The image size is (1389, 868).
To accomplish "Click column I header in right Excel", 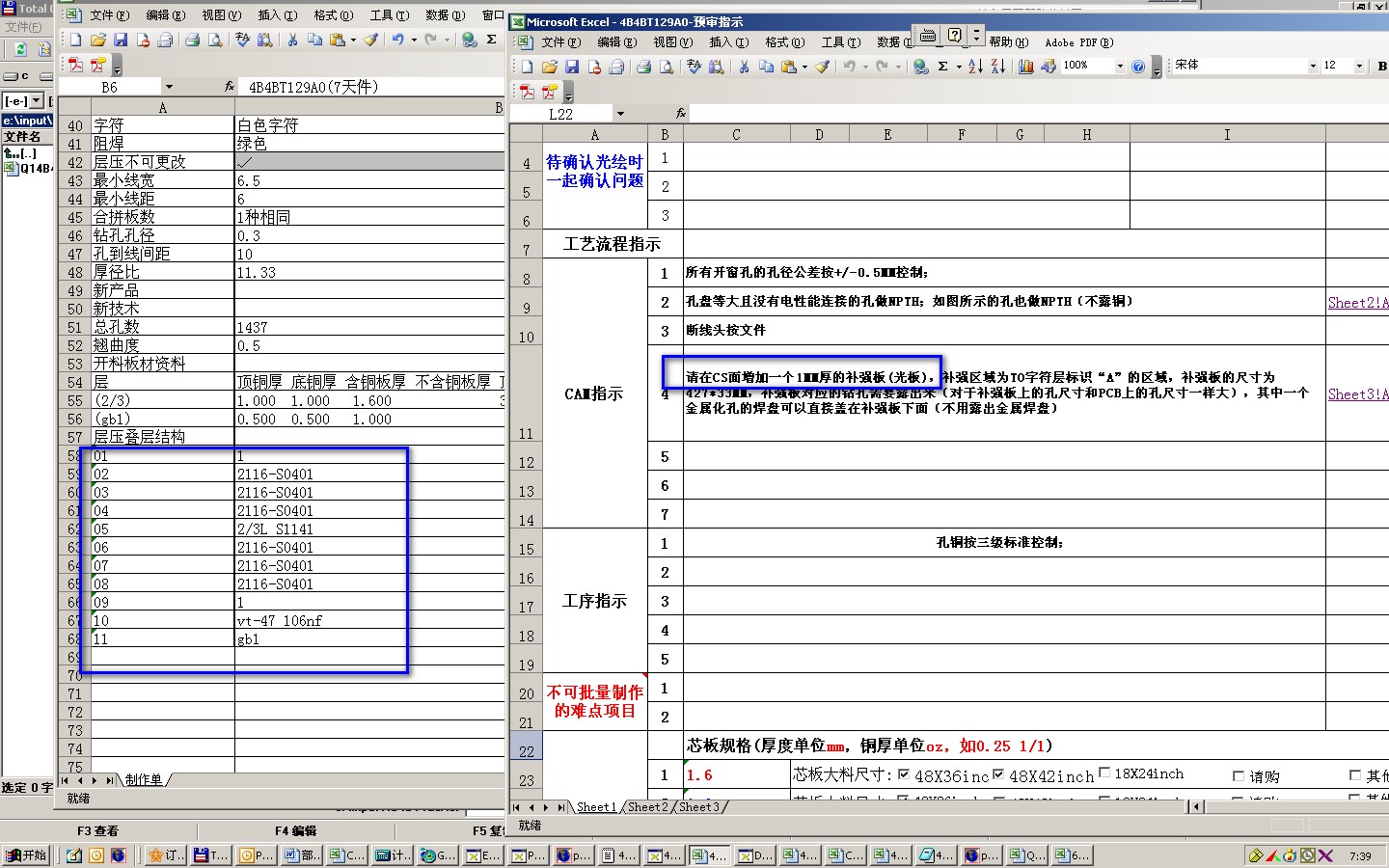I will coord(1227,134).
